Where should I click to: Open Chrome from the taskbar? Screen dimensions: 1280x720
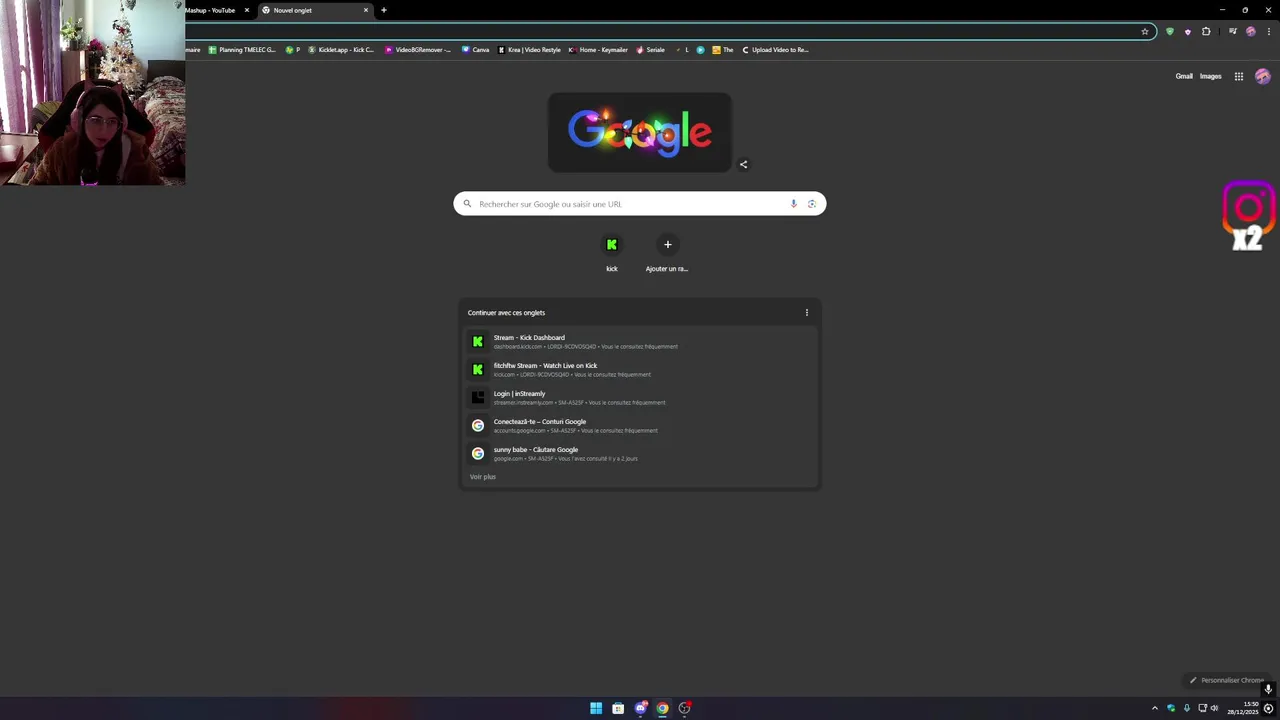[662, 708]
